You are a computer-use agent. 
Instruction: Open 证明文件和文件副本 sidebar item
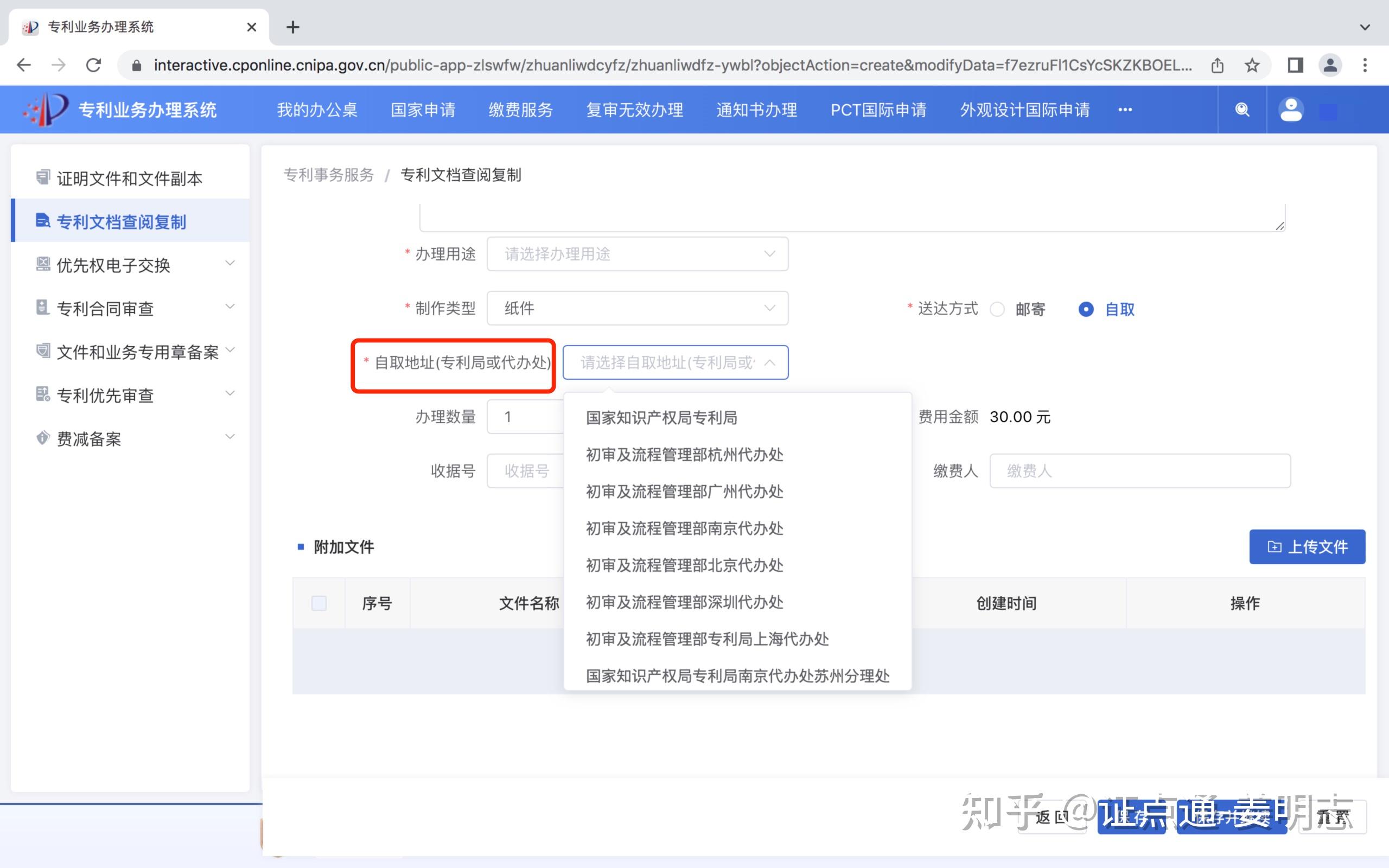click(130, 178)
